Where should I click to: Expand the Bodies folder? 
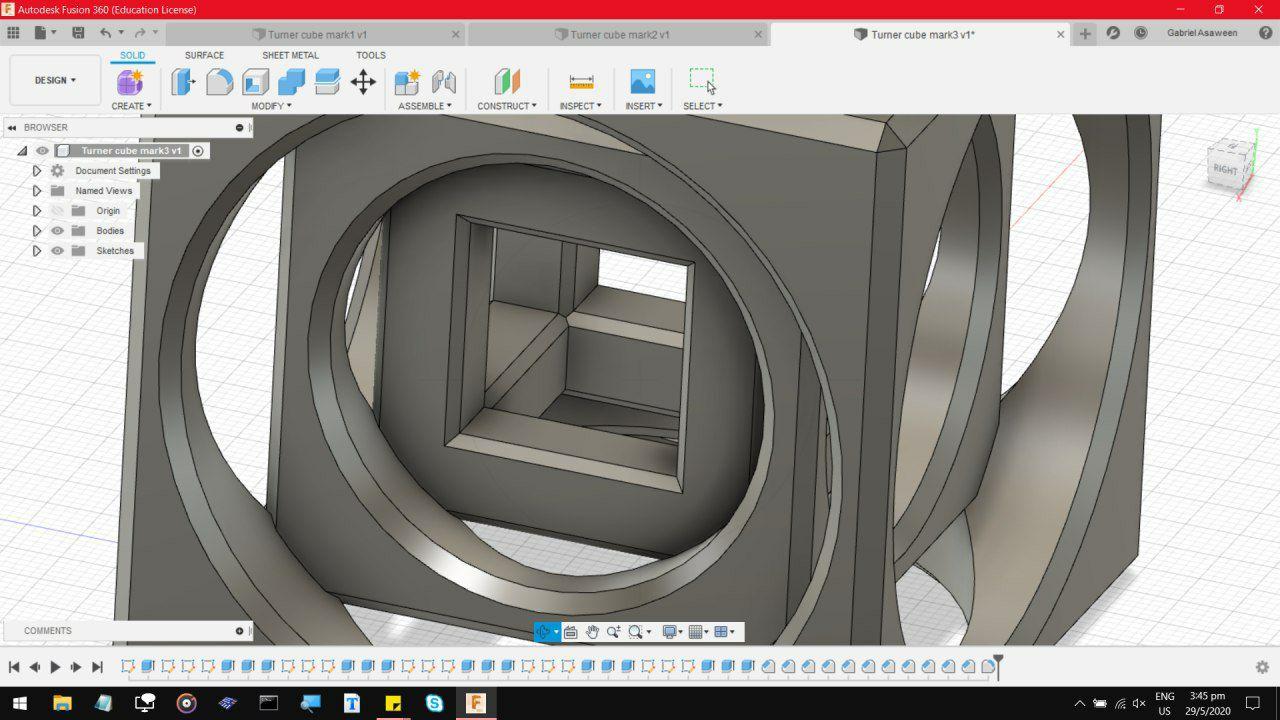click(37, 231)
